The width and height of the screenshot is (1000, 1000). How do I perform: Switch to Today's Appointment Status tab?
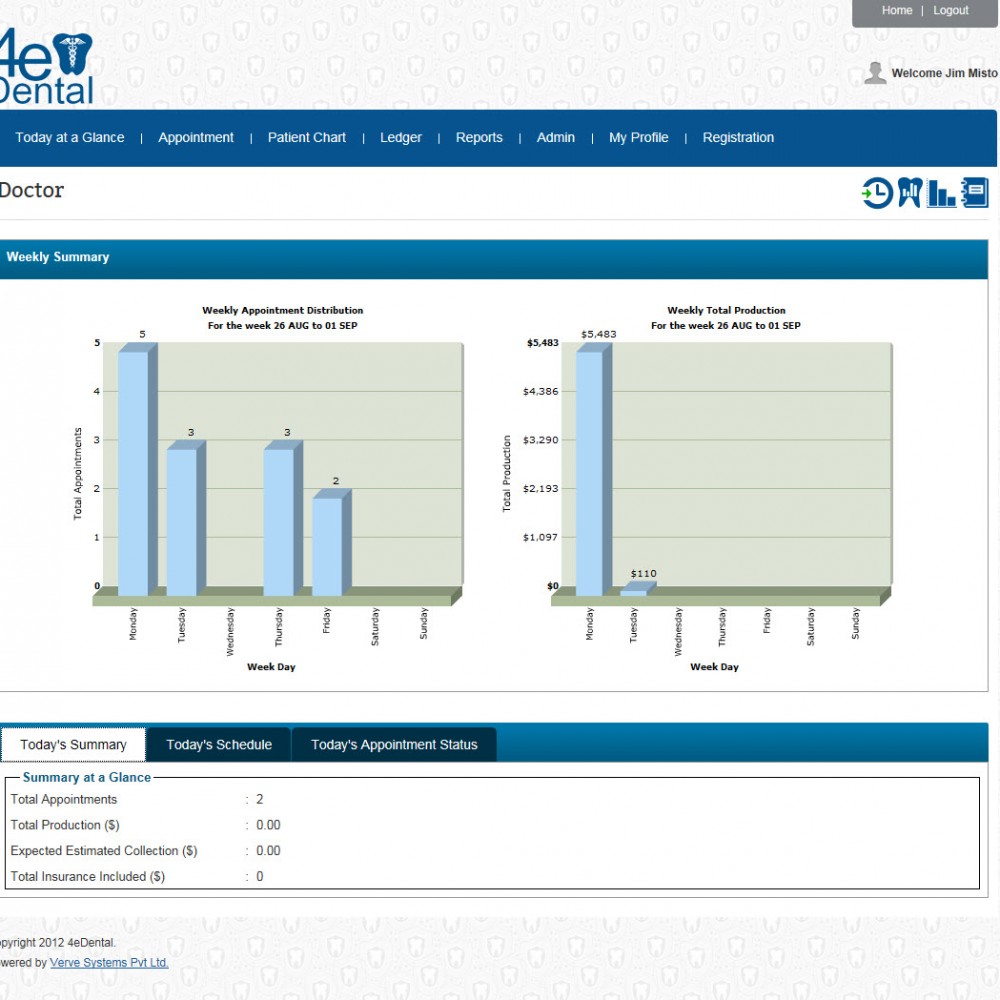click(x=394, y=744)
